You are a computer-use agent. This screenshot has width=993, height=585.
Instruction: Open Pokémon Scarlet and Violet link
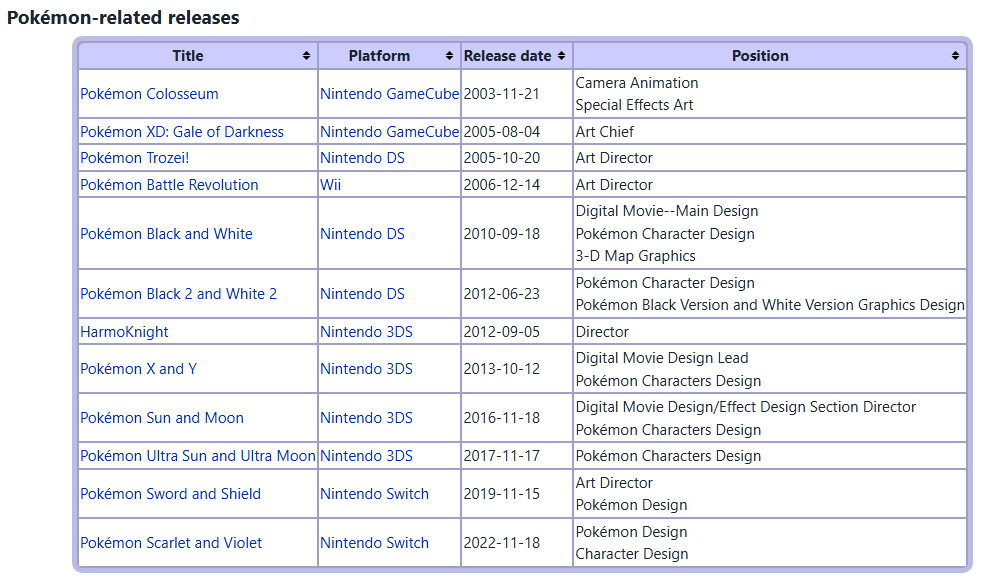(172, 543)
